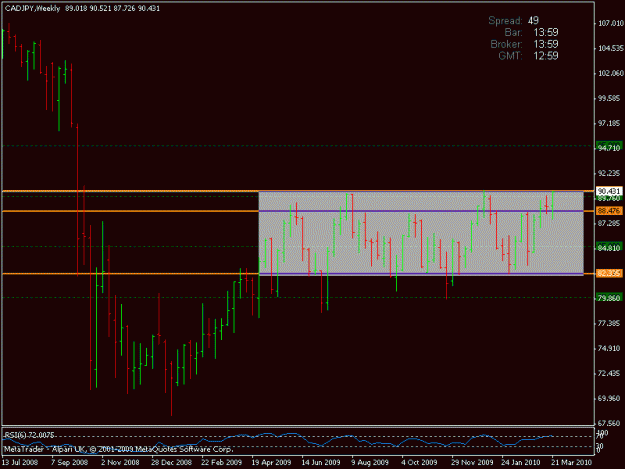Click the 'GMT:' label text
Viewport: 625px width, 469px height.
510,56
